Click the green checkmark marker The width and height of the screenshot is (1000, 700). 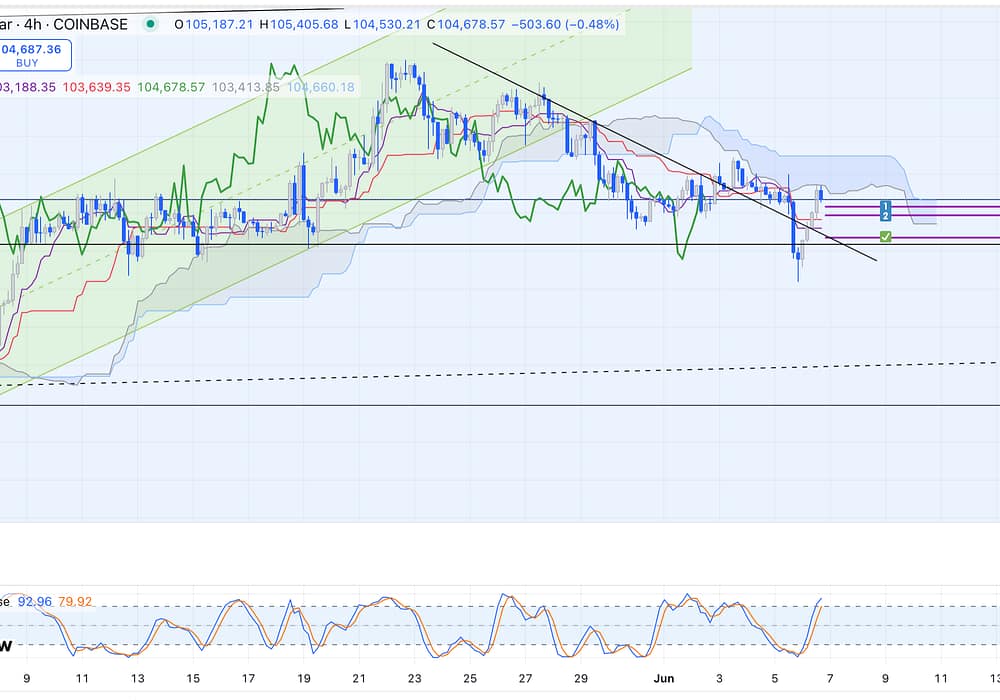(x=885, y=236)
